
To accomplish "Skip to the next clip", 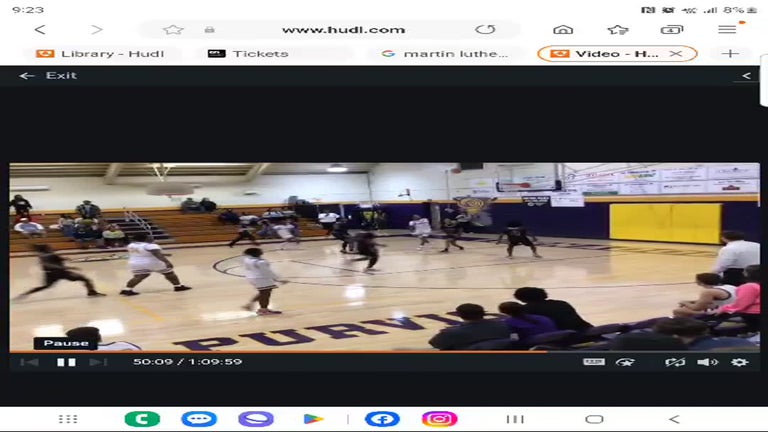I will pyautogui.click(x=98, y=362).
